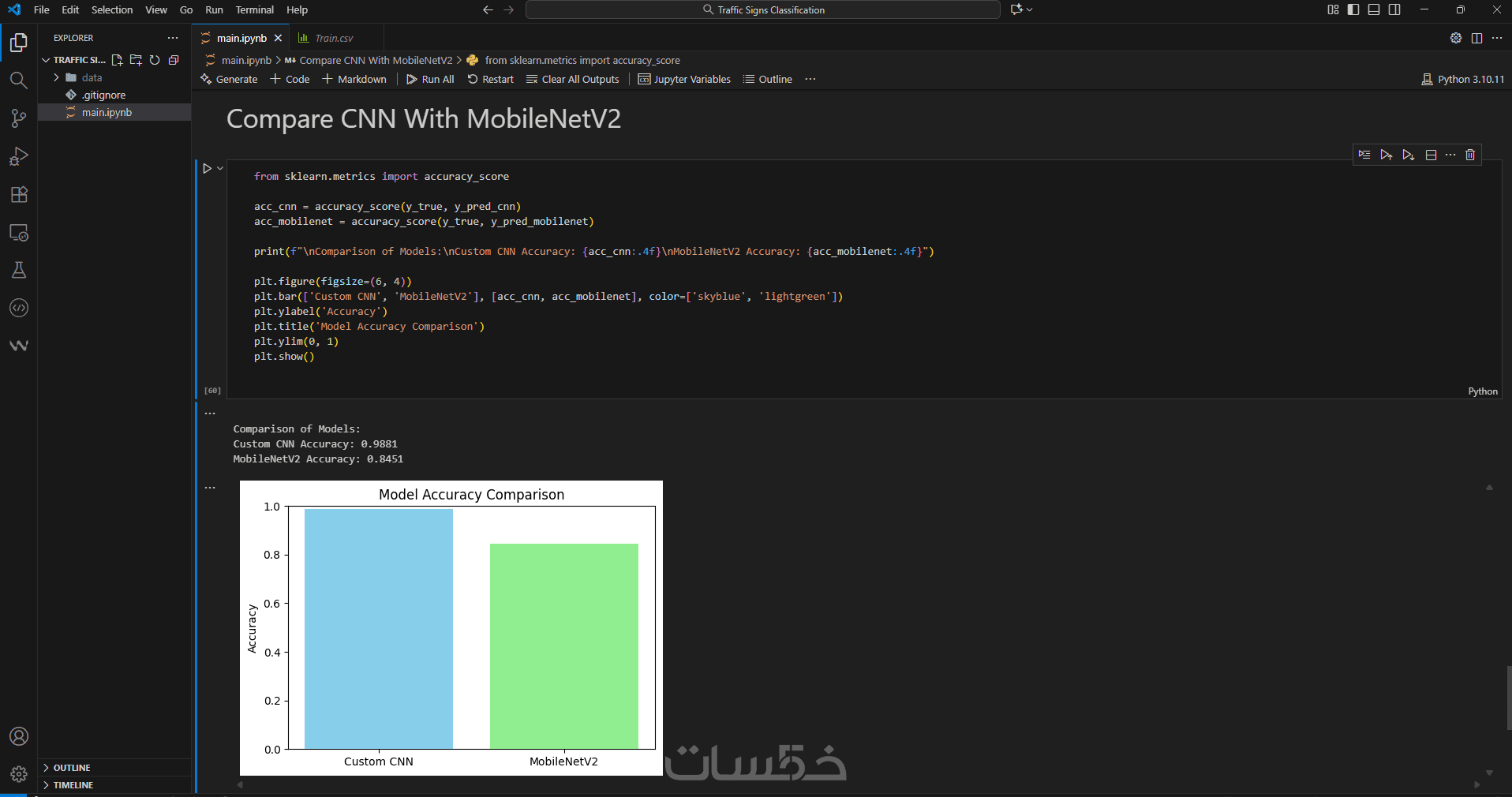1512x797 pixels.
Task: Restart the notebook kernel
Action: click(x=490, y=79)
